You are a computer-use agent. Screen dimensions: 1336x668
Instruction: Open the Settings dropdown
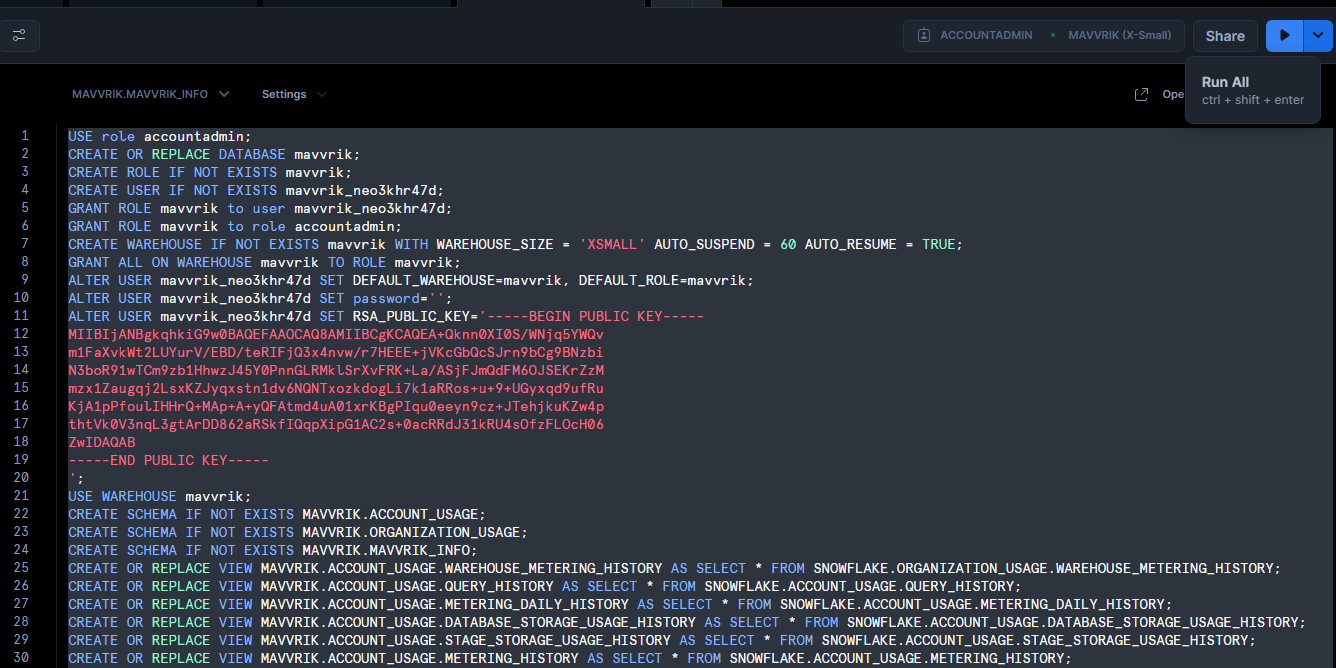[x=294, y=94]
